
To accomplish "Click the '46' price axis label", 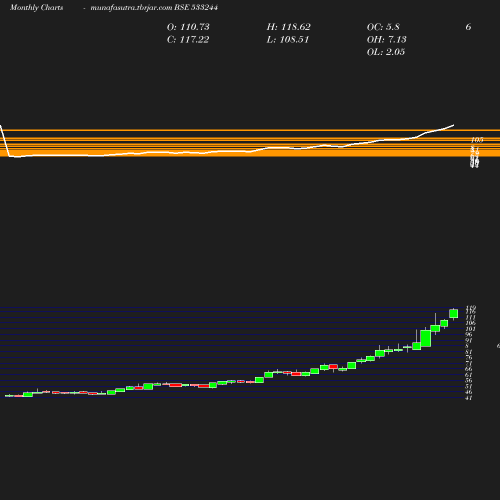I will point(469,392).
